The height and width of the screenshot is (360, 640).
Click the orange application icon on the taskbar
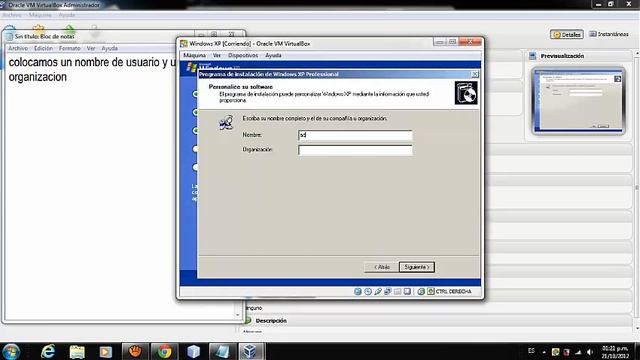135,351
